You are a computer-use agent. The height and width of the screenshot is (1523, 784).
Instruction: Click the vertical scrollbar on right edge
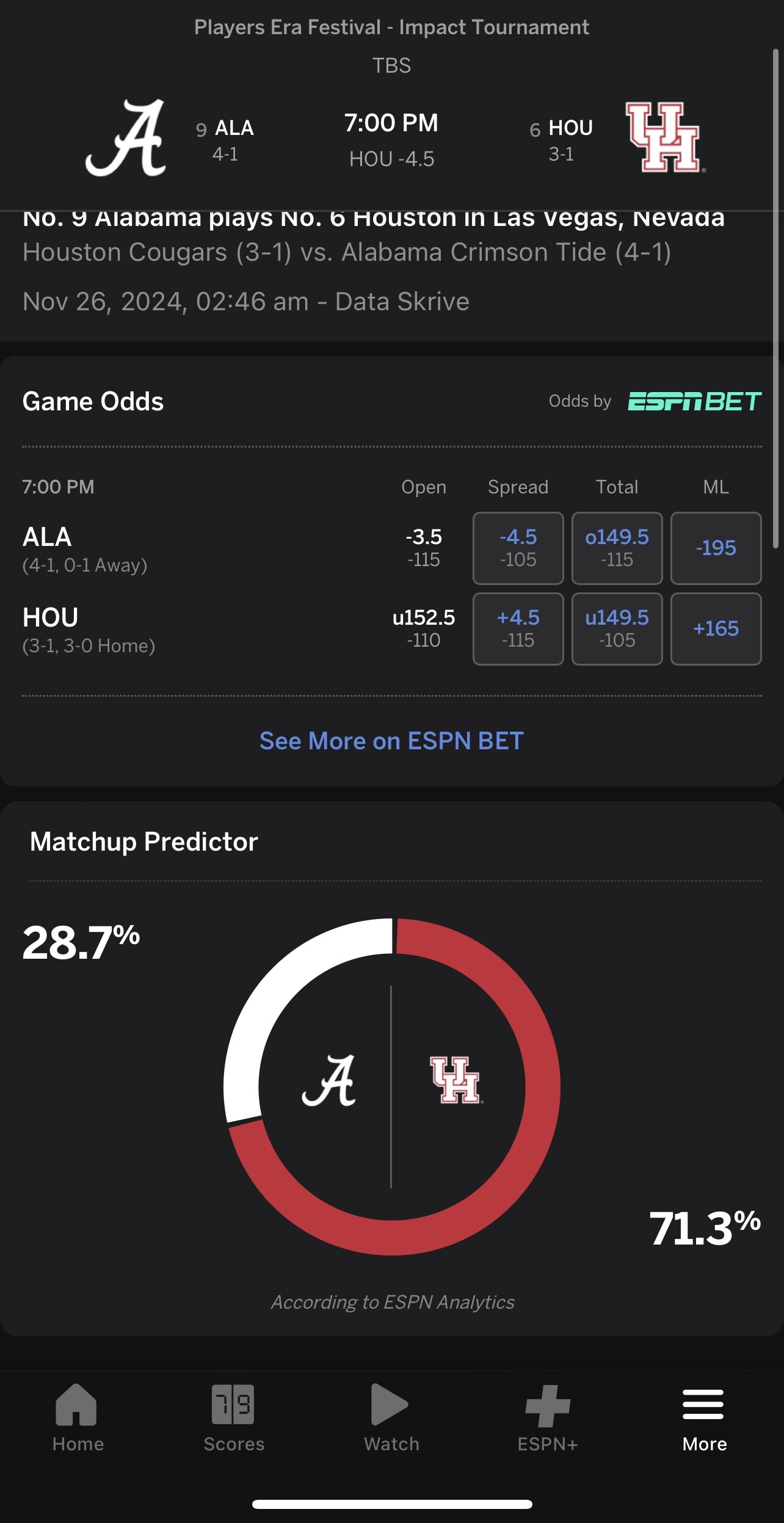coord(775,299)
